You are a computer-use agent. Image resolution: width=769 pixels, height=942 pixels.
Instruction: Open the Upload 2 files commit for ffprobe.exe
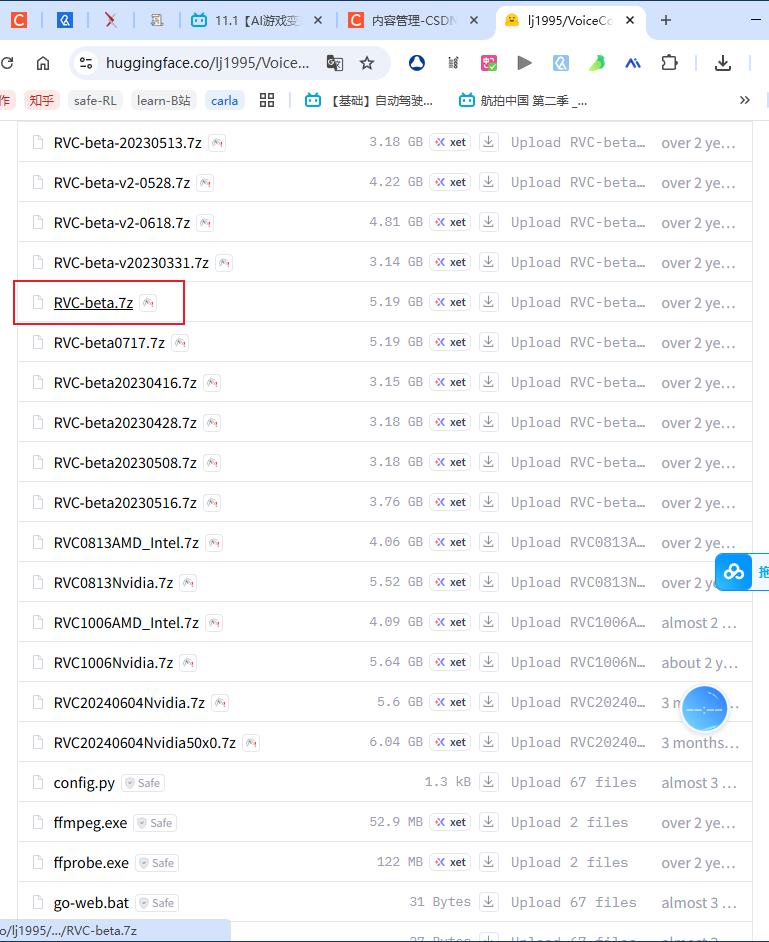tap(569, 862)
